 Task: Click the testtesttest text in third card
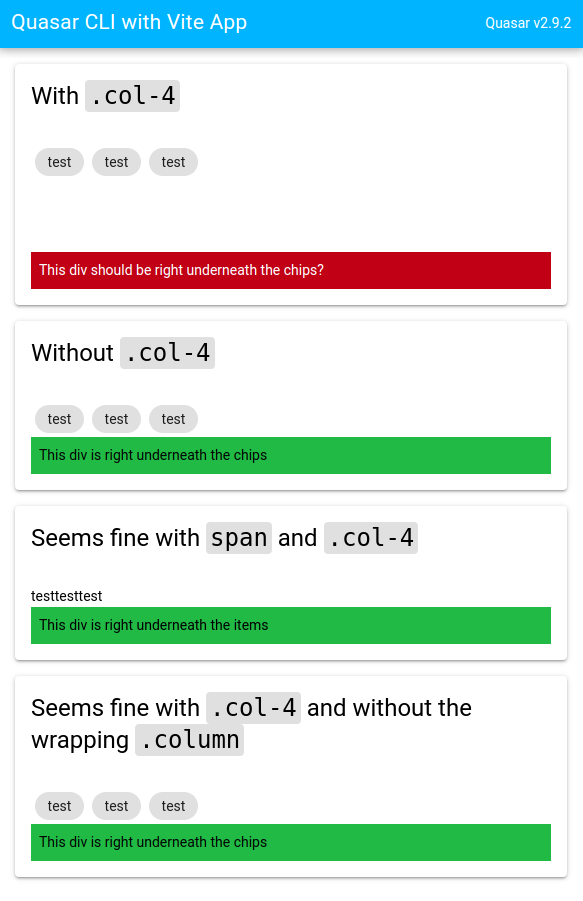(x=66, y=596)
